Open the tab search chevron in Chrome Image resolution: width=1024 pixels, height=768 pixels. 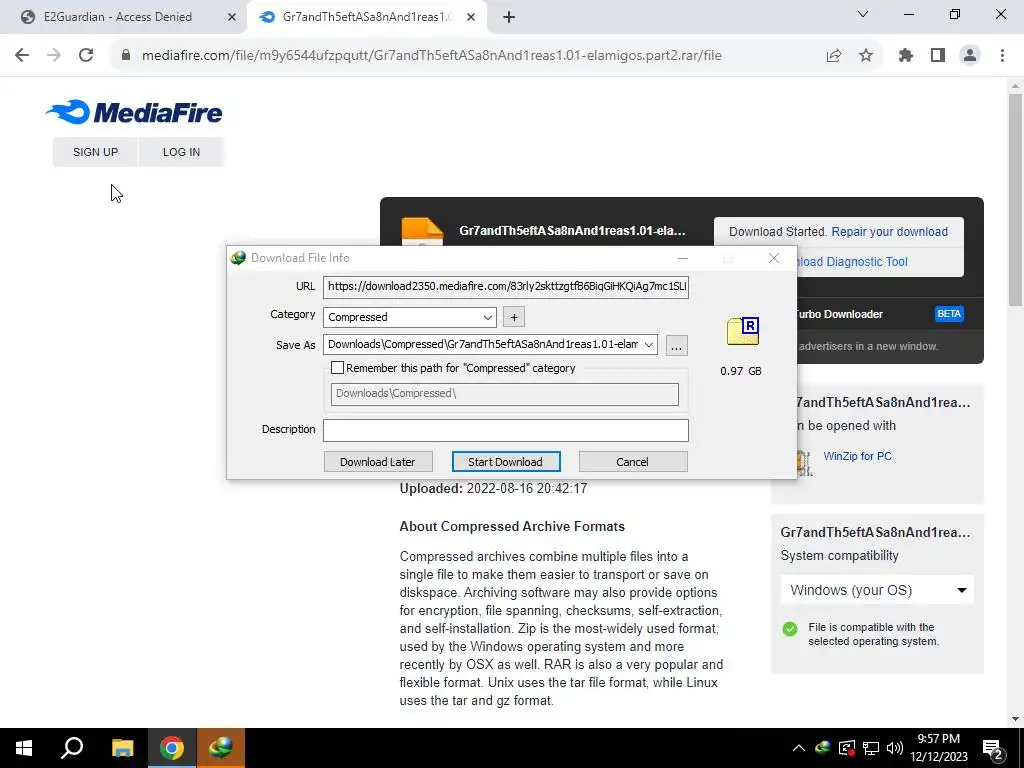pyautogui.click(x=863, y=14)
